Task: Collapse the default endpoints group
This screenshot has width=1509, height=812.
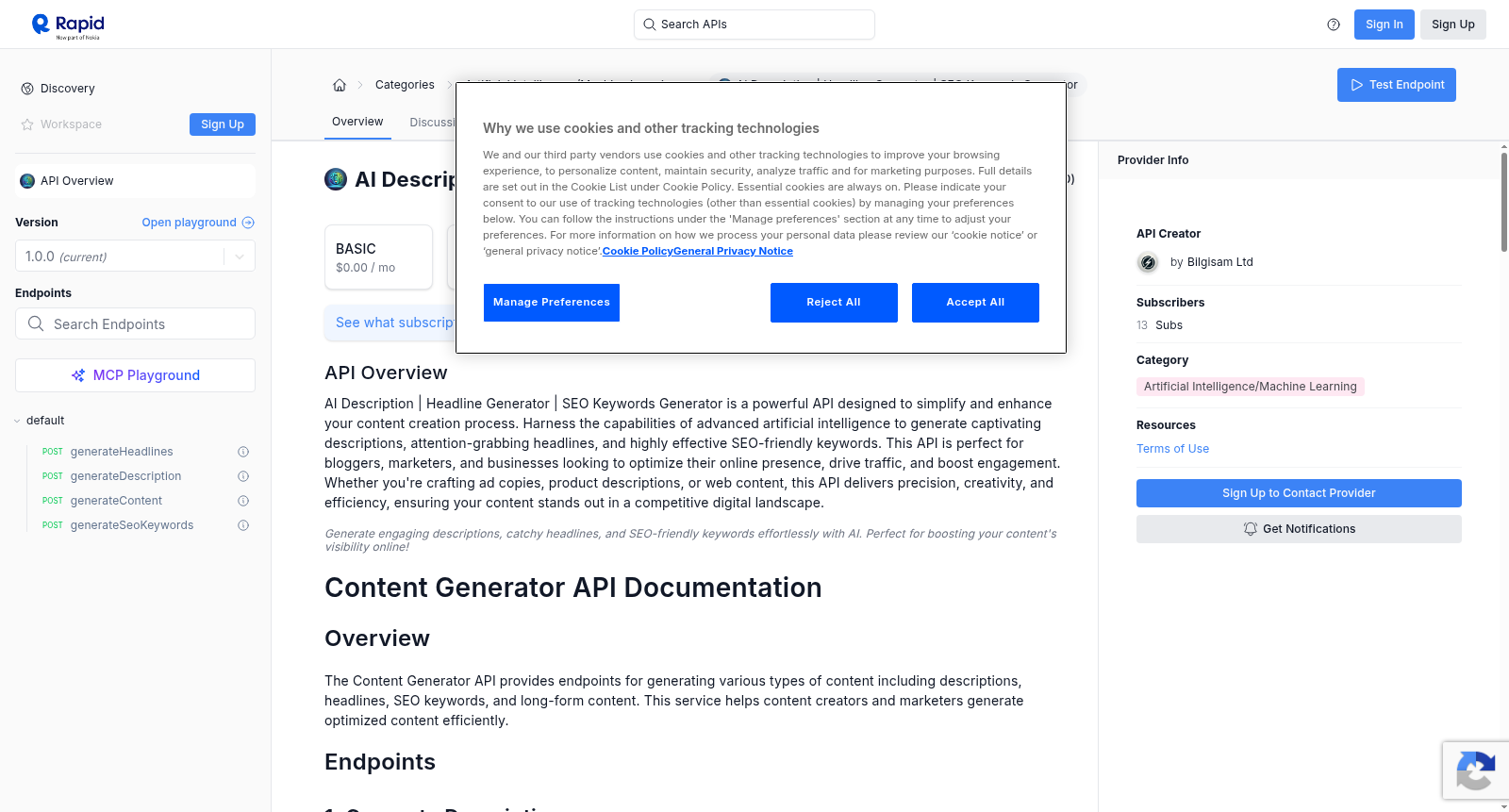Action: click(17, 421)
